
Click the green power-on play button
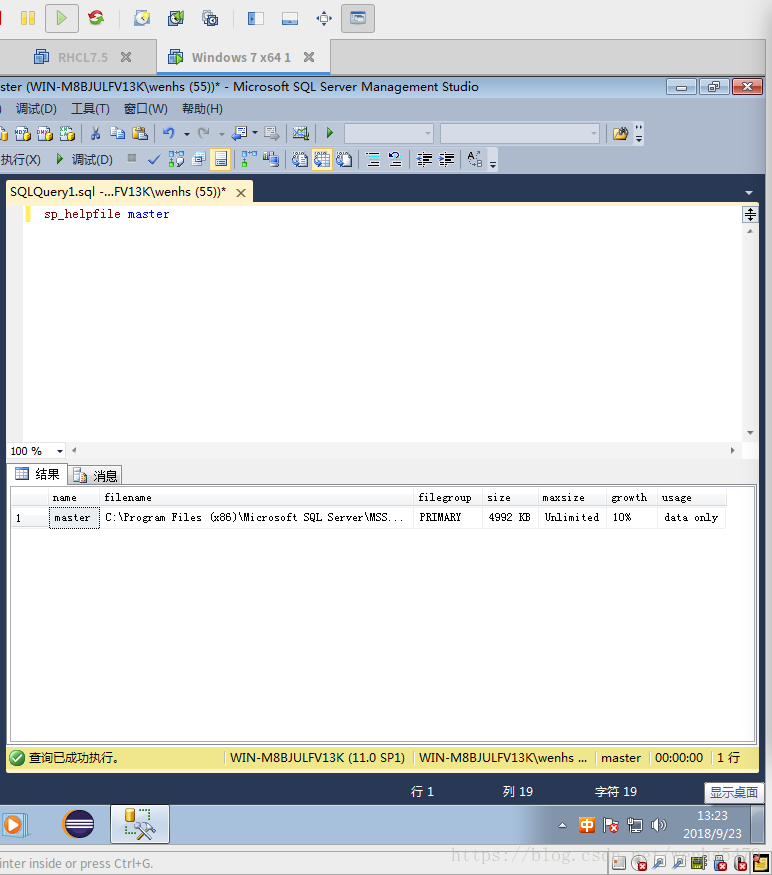tap(61, 18)
